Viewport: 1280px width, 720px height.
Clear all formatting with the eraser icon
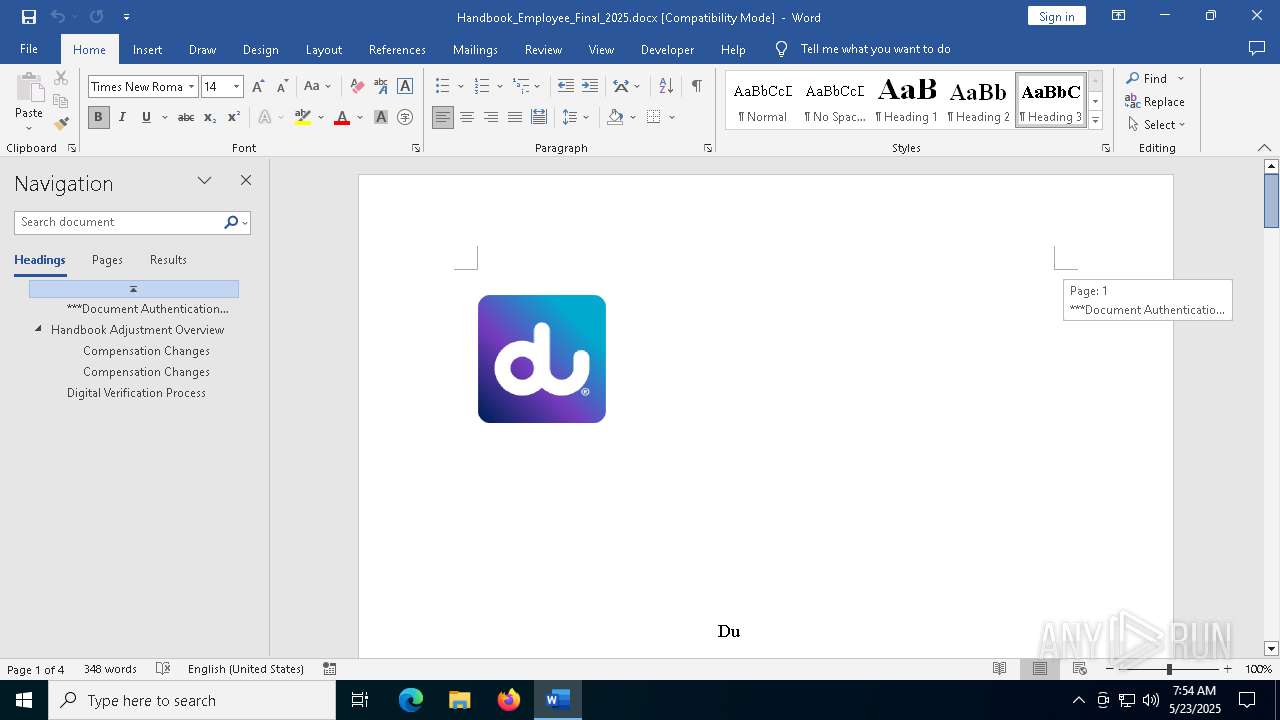[357, 87]
